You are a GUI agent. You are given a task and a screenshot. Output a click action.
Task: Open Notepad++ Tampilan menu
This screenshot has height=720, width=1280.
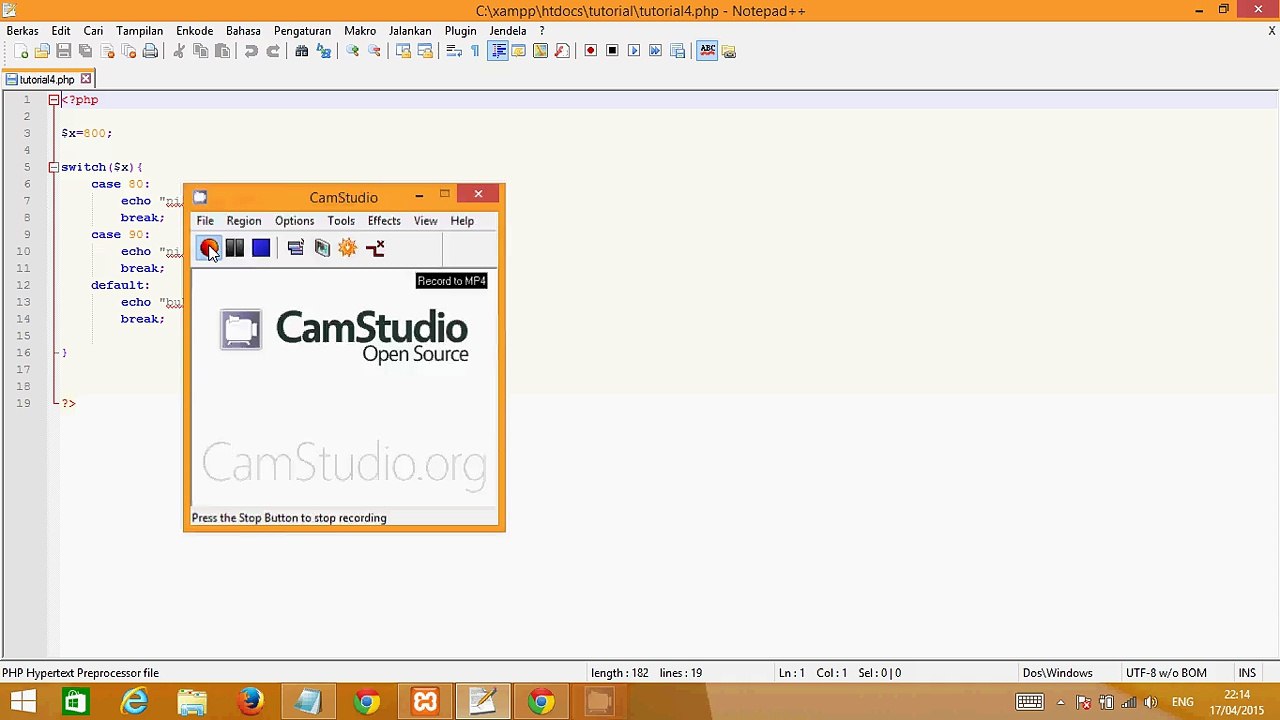(140, 31)
